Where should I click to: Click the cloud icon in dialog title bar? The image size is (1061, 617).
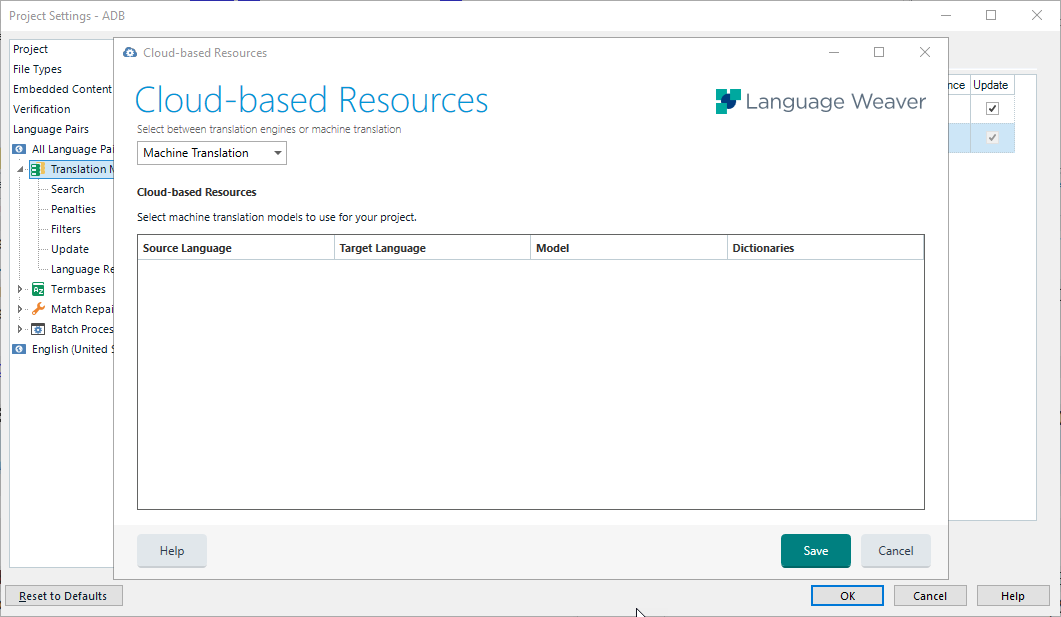click(131, 52)
